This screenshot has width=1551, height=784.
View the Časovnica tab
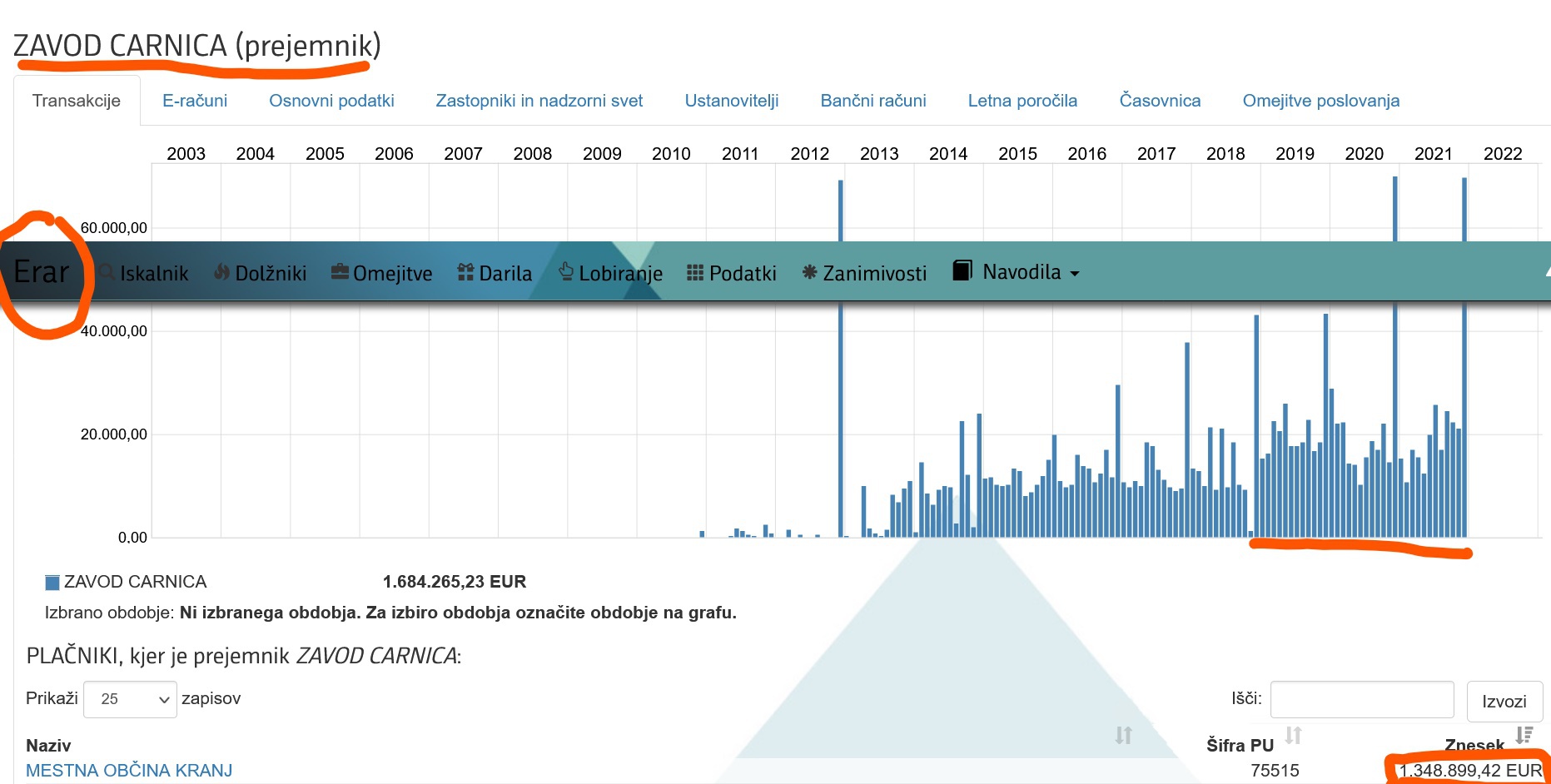pyautogui.click(x=1160, y=101)
